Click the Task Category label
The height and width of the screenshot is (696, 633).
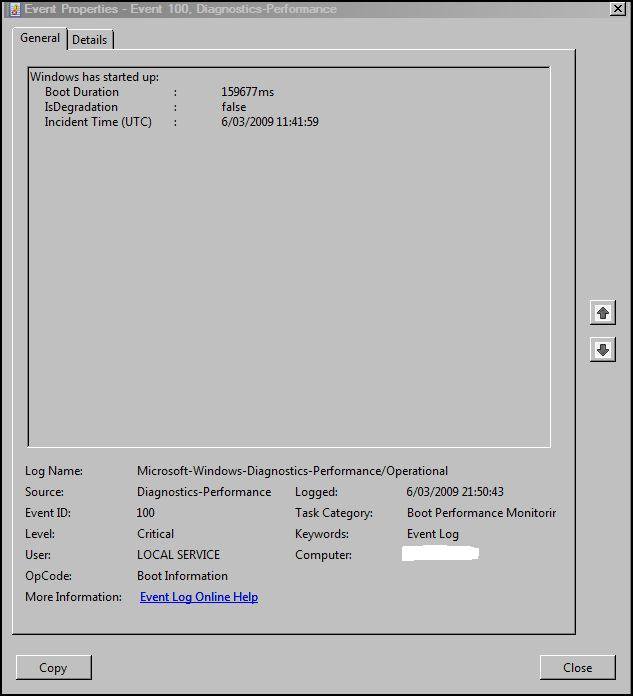click(x=334, y=513)
